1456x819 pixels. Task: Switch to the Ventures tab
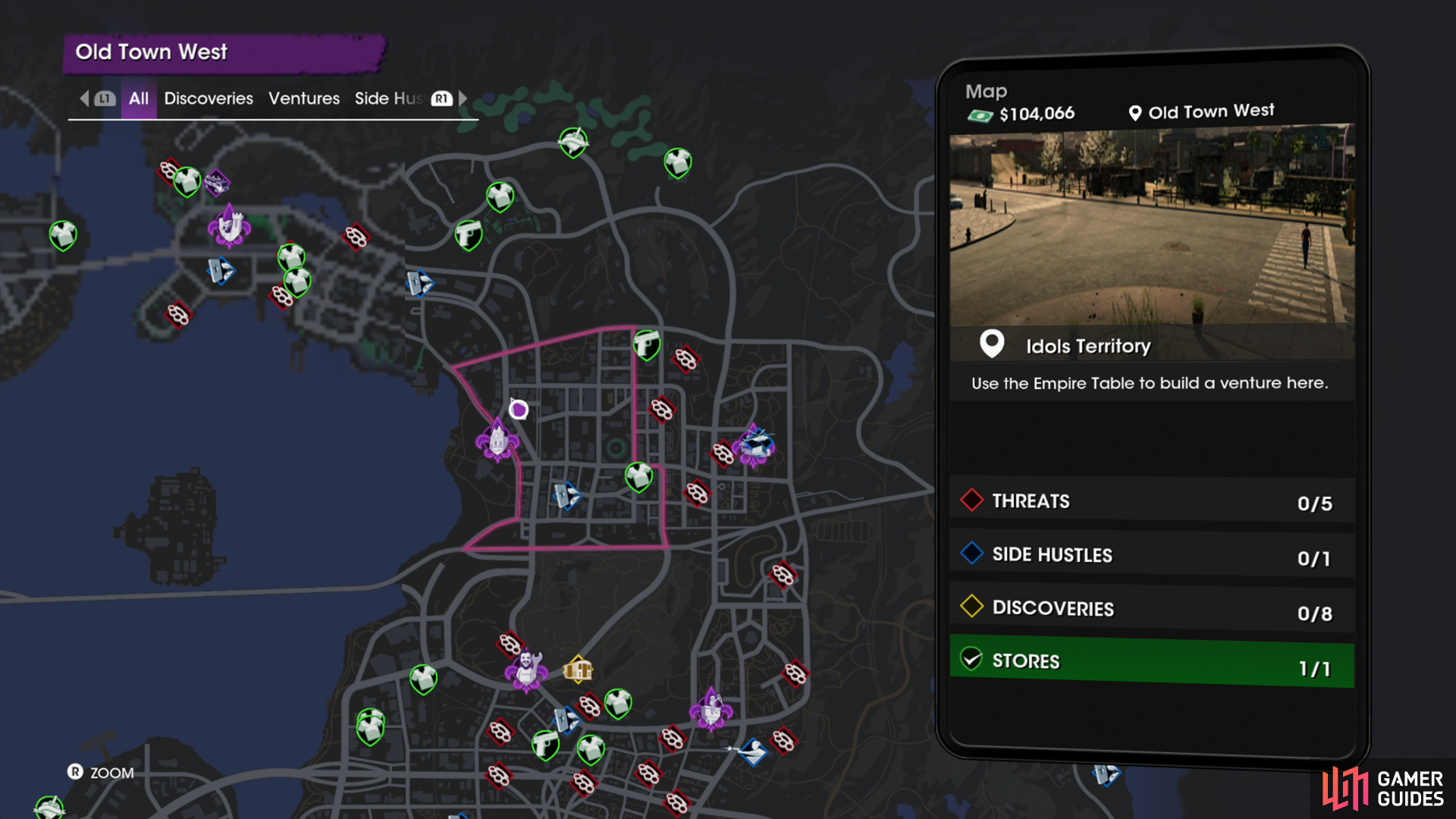click(x=304, y=99)
